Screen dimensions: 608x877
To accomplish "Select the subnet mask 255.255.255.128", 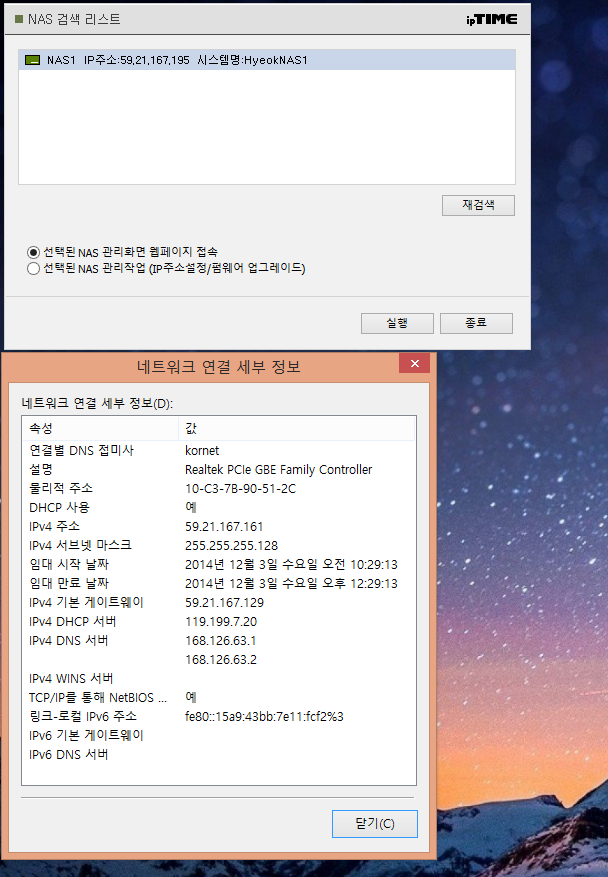I will click(232, 545).
